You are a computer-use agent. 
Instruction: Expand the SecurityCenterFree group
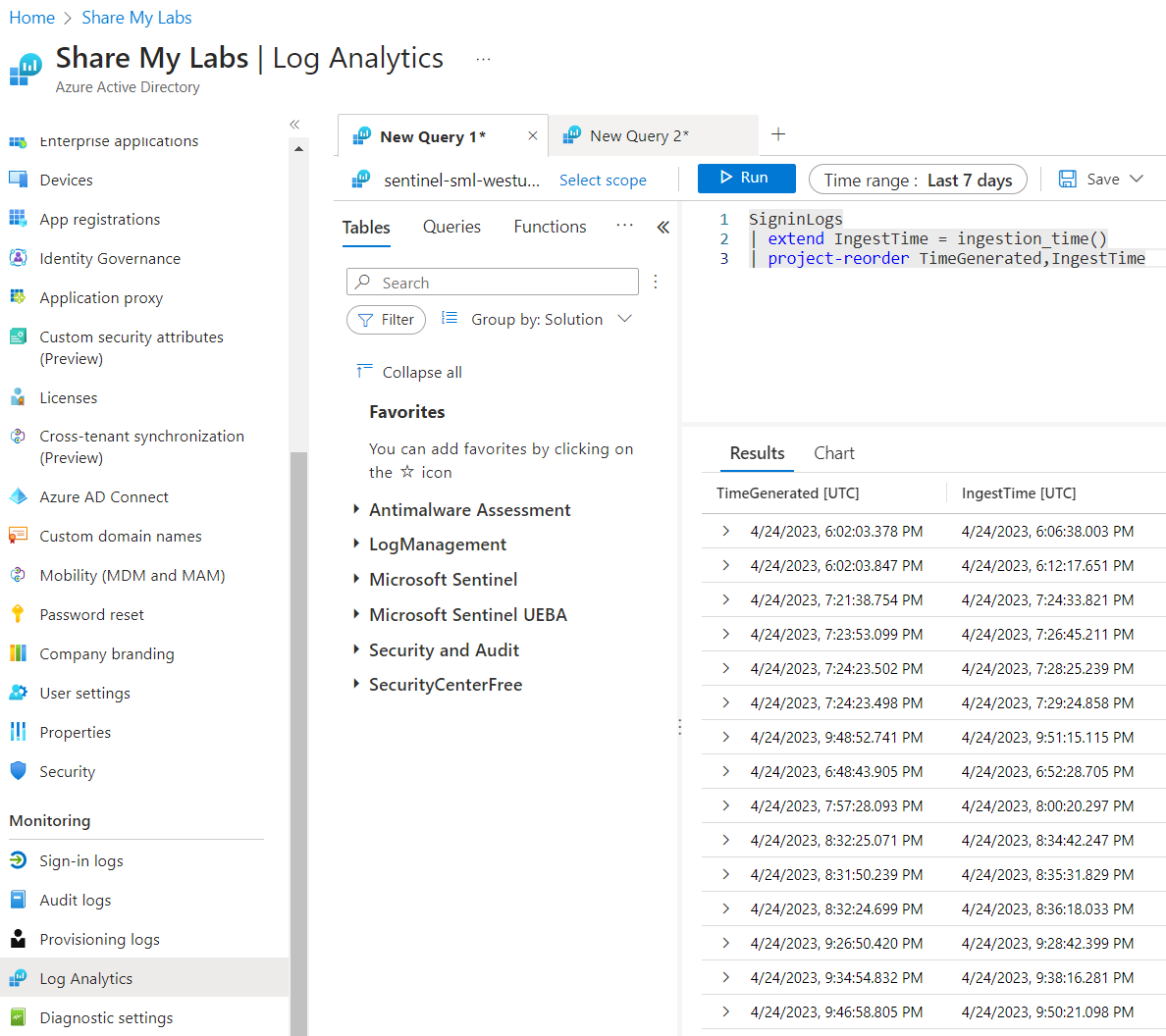[356, 683]
